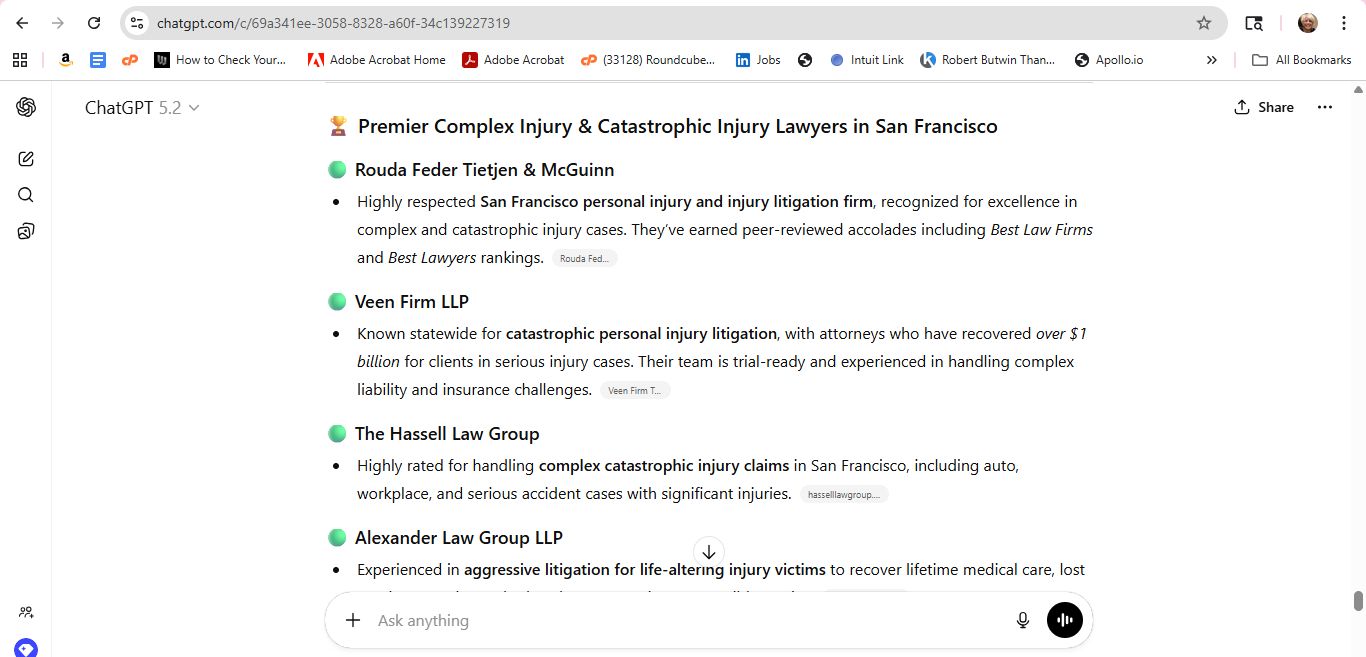Open the hasselllawgroup source citation
The image size is (1366, 657).
pyautogui.click(x=844, y=494)
